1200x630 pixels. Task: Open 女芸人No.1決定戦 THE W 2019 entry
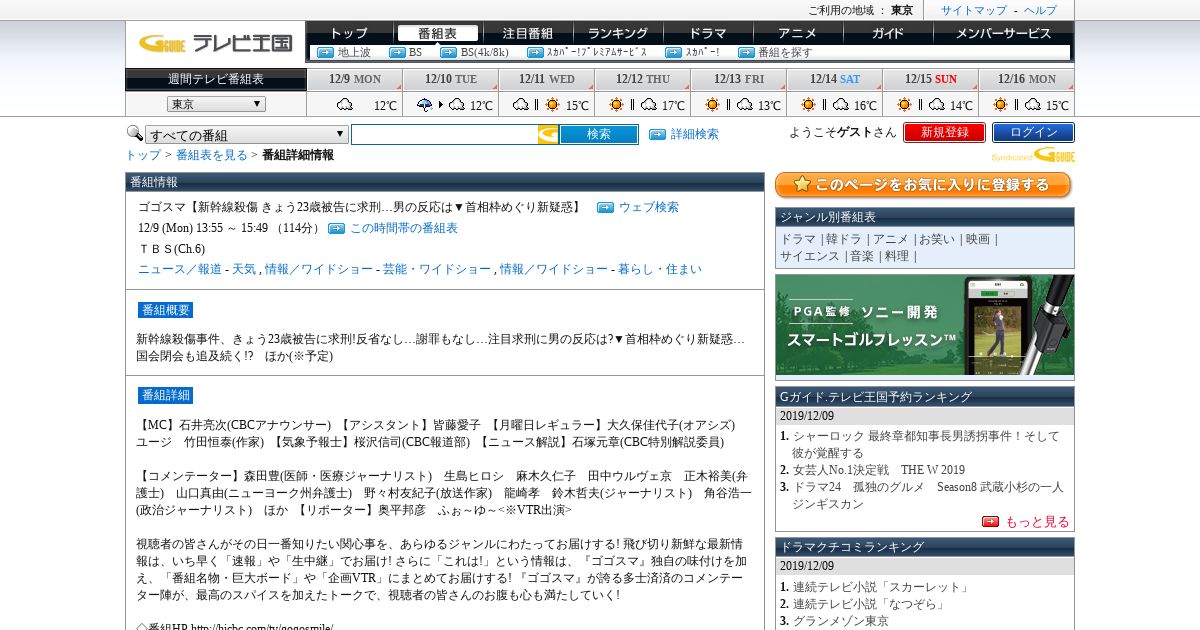tap(879, 470)
